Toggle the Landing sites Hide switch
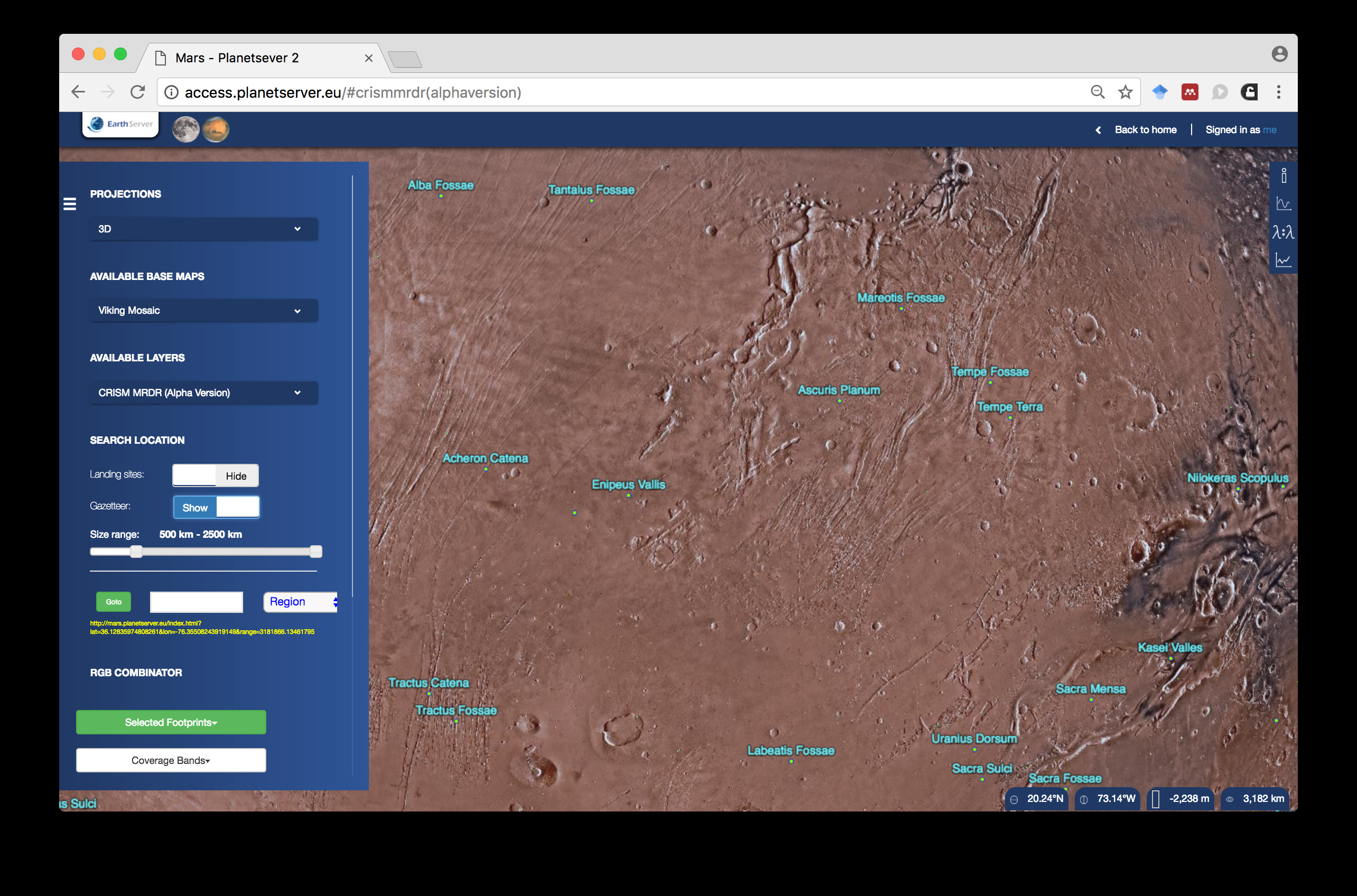The image size is (1357, 896). click(x=216, y=475)
